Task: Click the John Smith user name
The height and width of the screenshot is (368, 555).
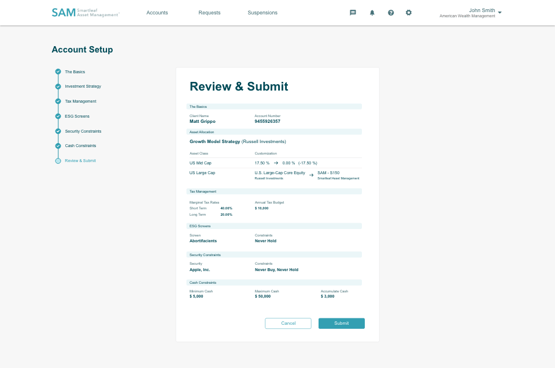Action: pyautogui.click(x=482, y=10)
